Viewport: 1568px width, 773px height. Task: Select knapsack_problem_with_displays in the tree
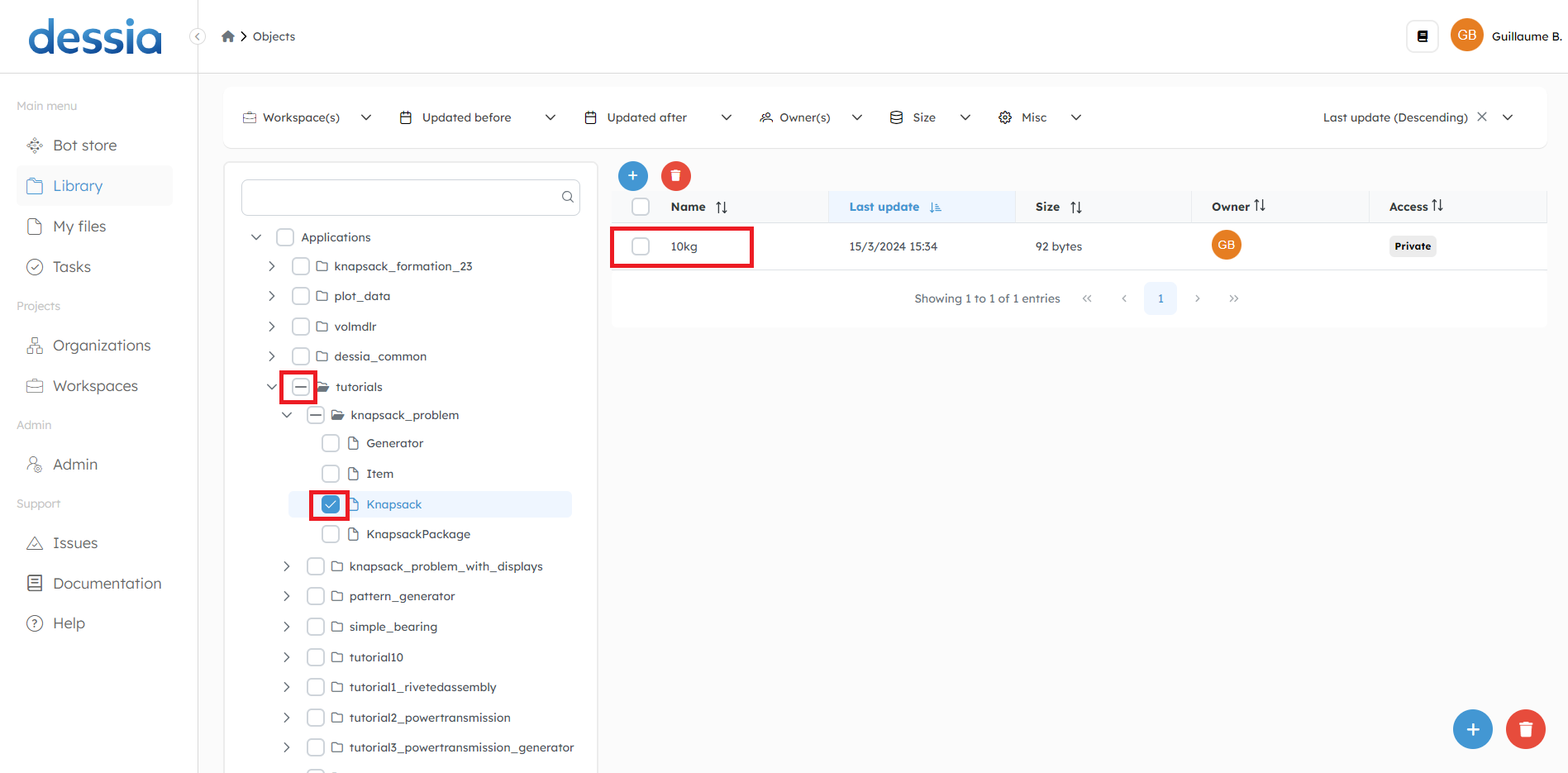click(446, 566)
